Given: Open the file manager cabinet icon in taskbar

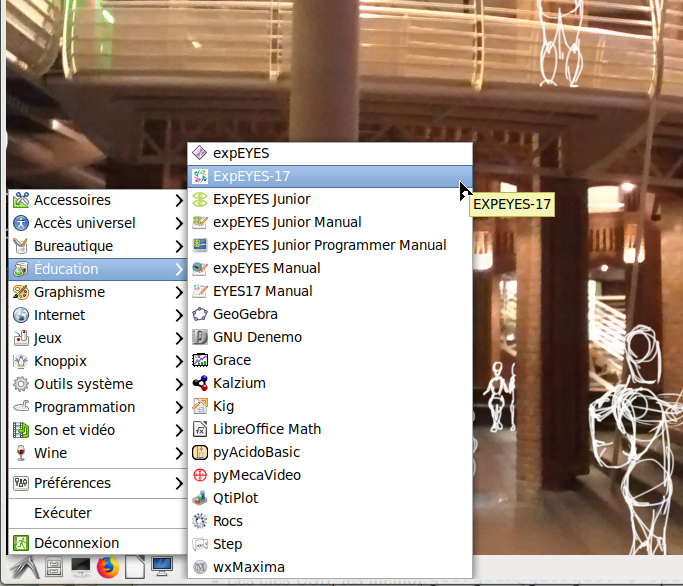Looking at the screenshot, I should coord(55,569).
